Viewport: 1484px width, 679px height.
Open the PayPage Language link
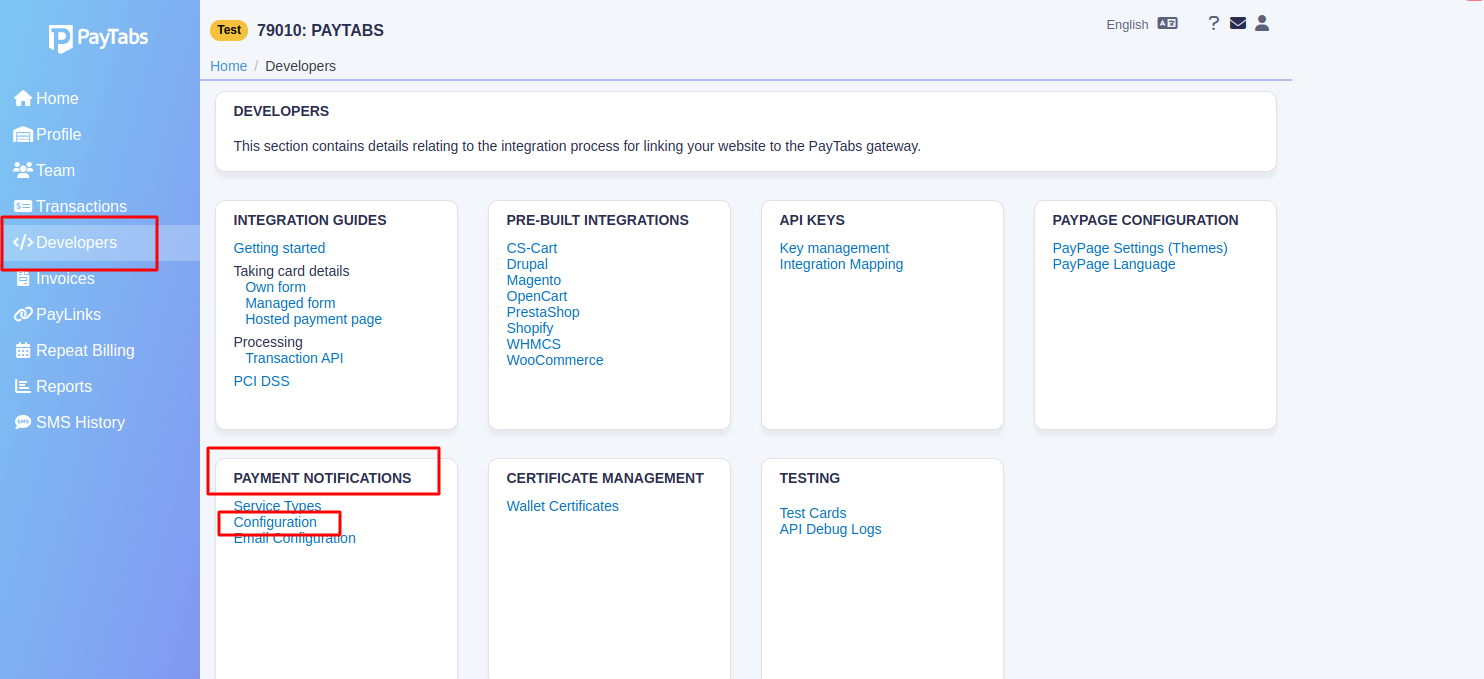tap(1114, 264)
